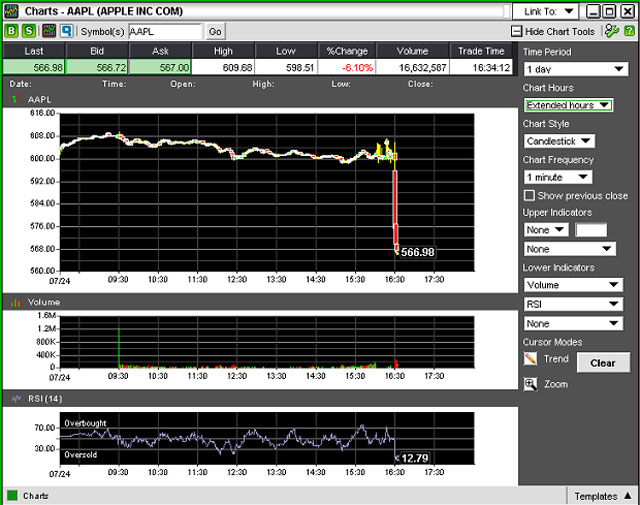The width and height of the screenshot is (640, 505).
Task: Expand the Chart Style Candlestick dropdown
Action: coord(558,141)
